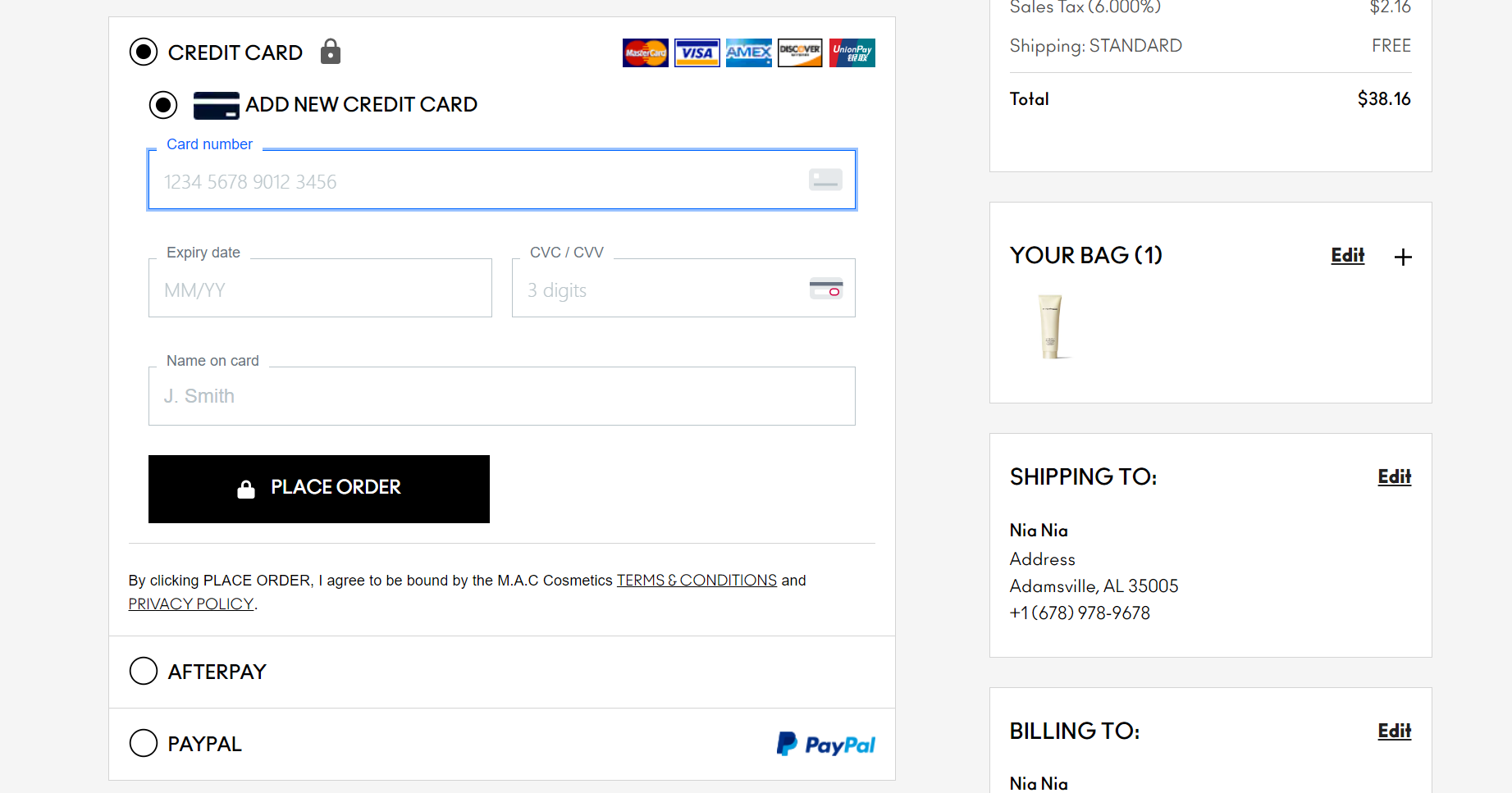Open the Terms & Conditions link
Viewport: 1512px width, 793px height.
(697, 581)
